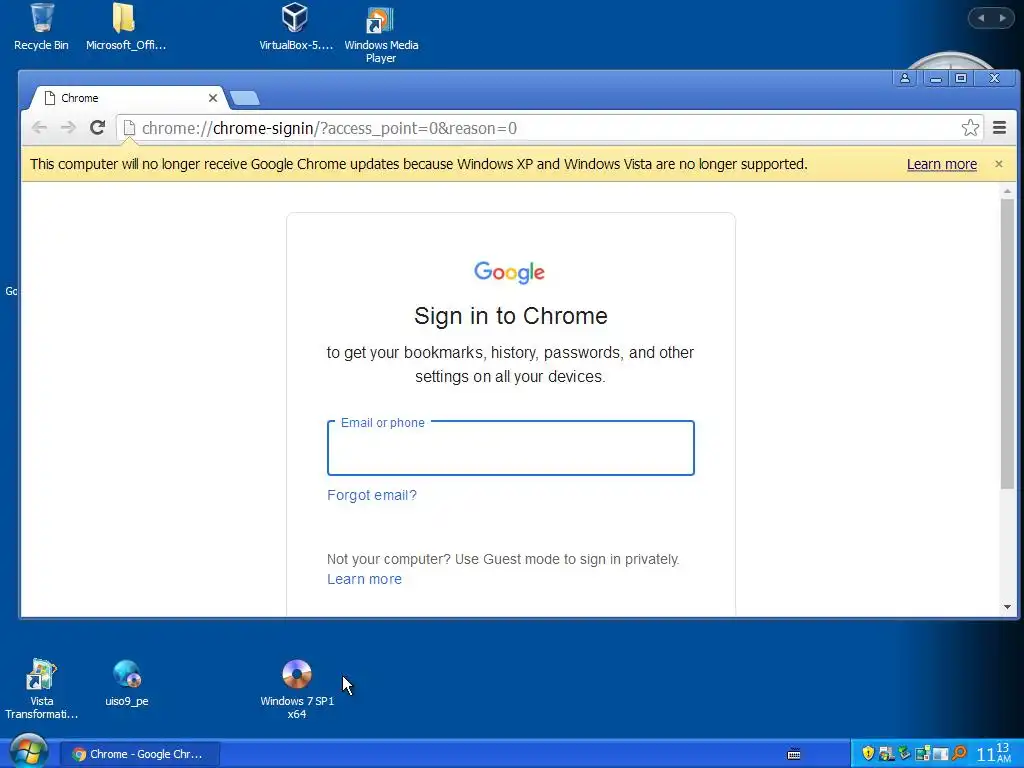The height and width of the screenshot is (768, 1024).
Task: Click the scrollbar up arrow
Action: (x=1007, y=191)
